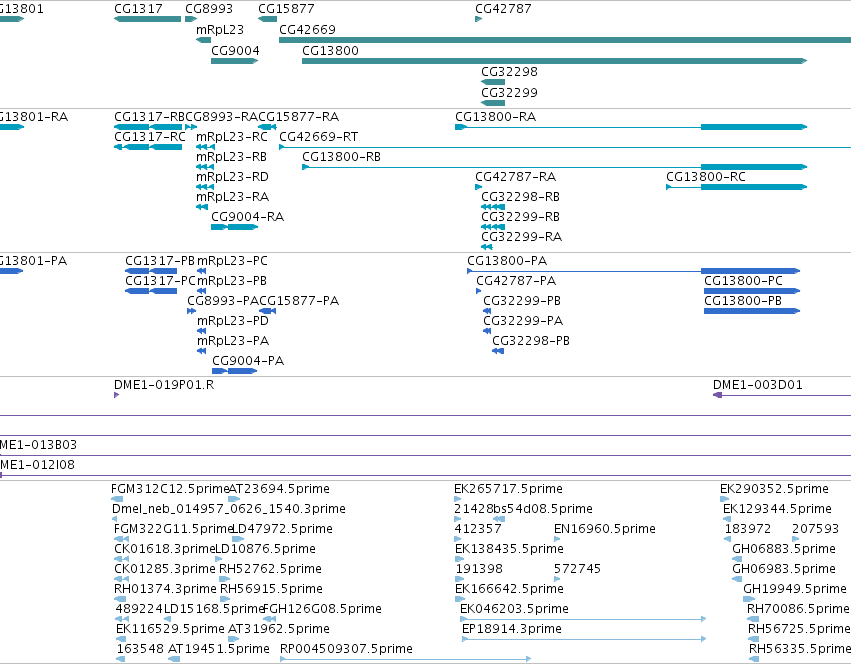Select the DME1-003D01 clone label

click(x=758, y=385)
